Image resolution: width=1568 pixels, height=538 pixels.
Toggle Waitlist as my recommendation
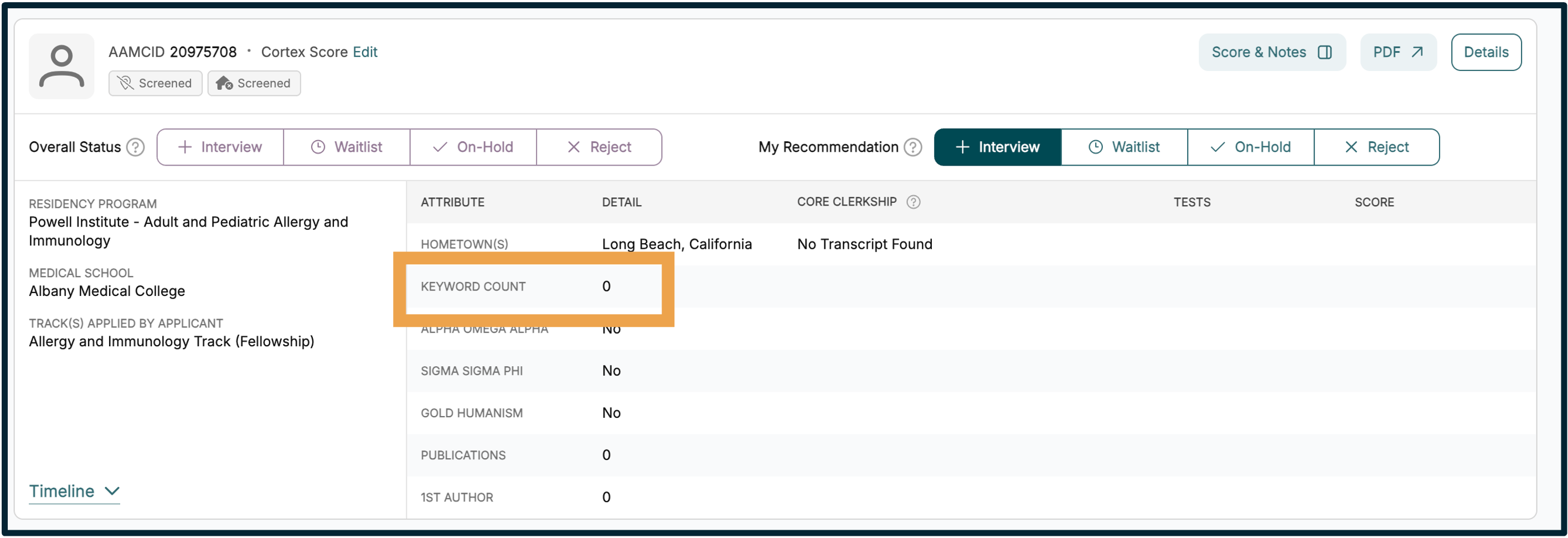(x=1123, y=147)
